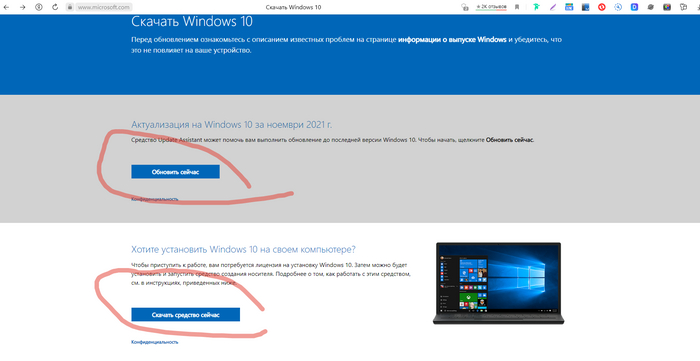Open the colorful dark square extension icon
The image size is (700, 361).
(x=667, y=7)
